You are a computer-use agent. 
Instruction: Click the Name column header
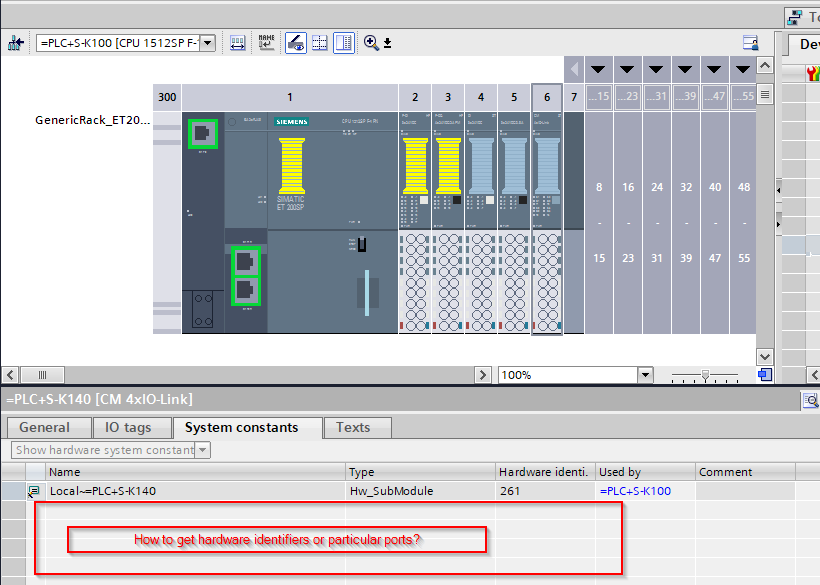click(x=196, y=472)
